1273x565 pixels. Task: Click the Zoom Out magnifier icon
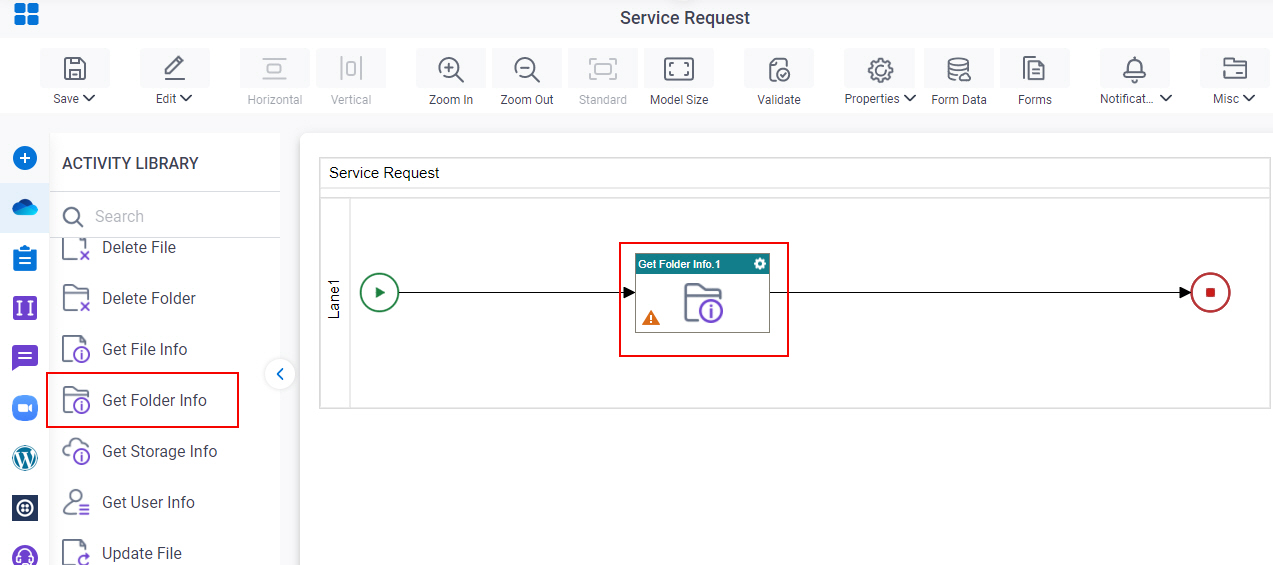tap(527, 69)
